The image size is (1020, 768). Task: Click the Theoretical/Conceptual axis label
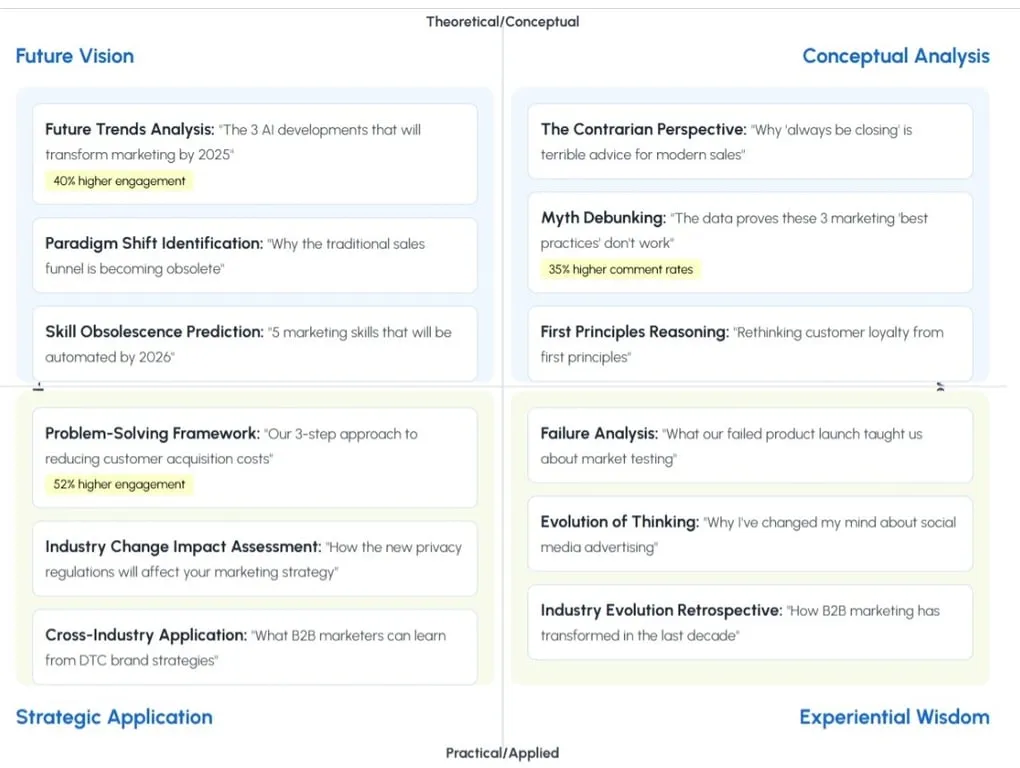[502, 21]
